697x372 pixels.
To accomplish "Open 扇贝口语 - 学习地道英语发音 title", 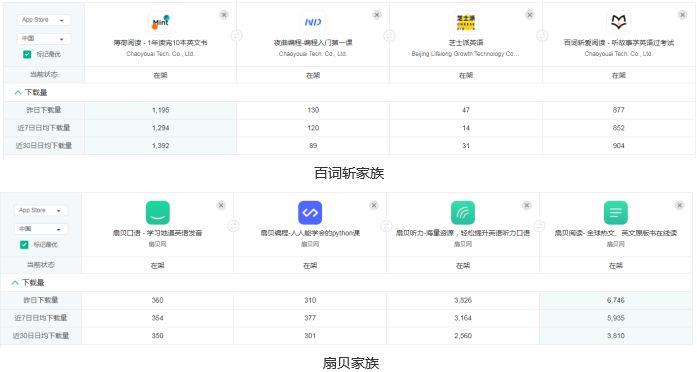I will click(x=157, y=233).
